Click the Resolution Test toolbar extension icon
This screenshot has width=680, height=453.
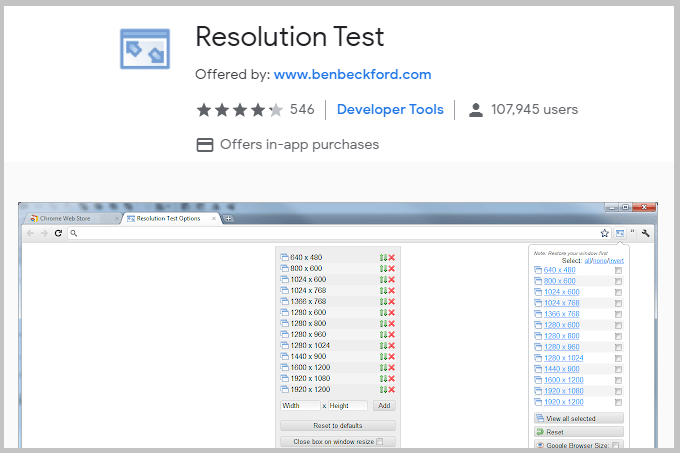tap(620, 233)
